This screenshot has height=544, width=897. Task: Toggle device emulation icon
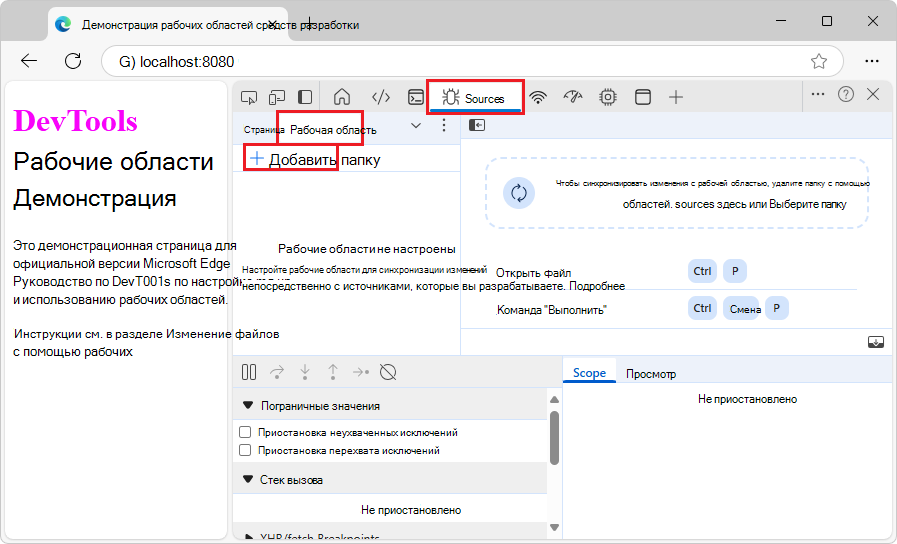pyautogui.click(x=277, y=97)
